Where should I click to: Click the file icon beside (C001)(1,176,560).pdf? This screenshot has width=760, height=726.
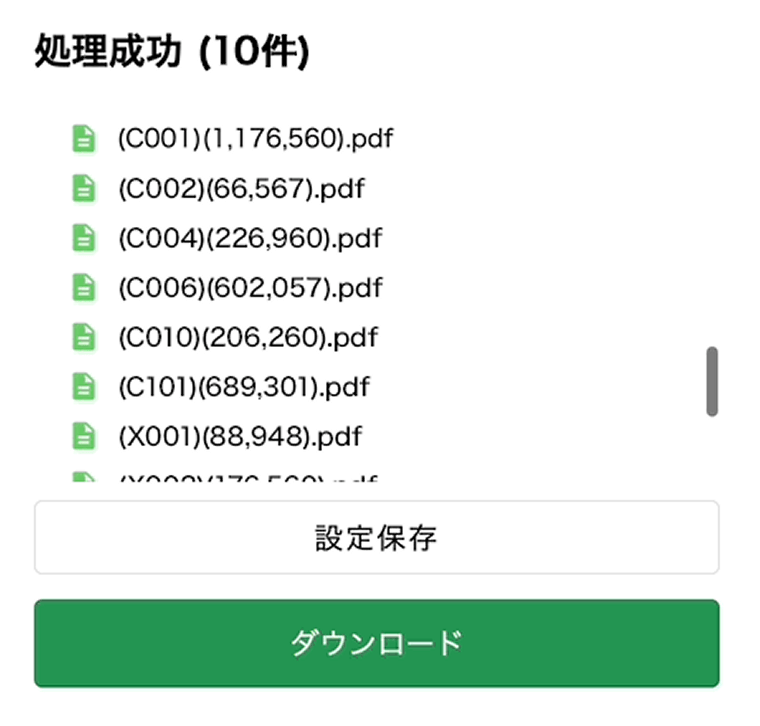pyautogui.click(x=84, y=138)
